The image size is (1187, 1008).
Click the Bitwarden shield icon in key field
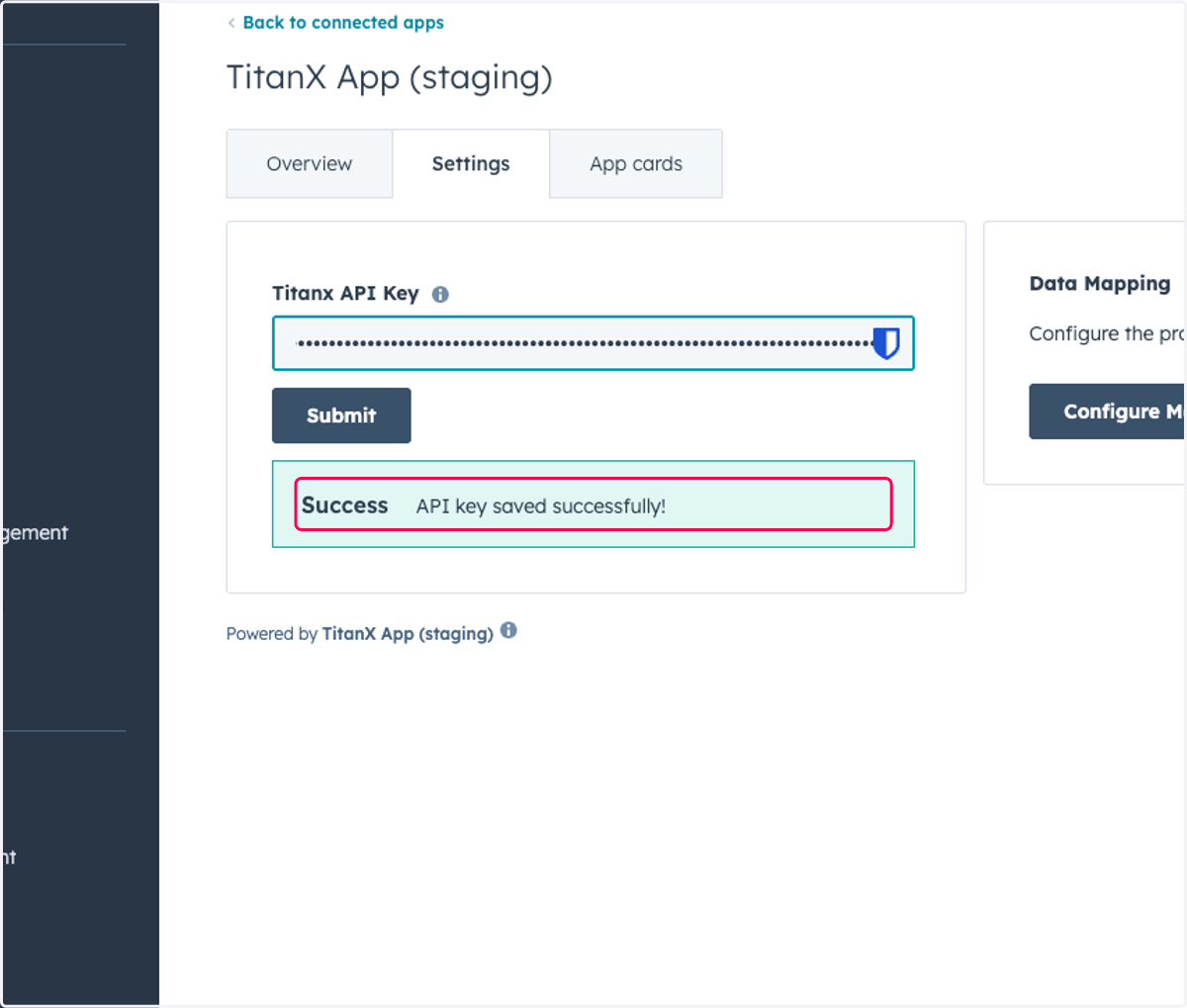pyautogui.click(x=885, y=343)
